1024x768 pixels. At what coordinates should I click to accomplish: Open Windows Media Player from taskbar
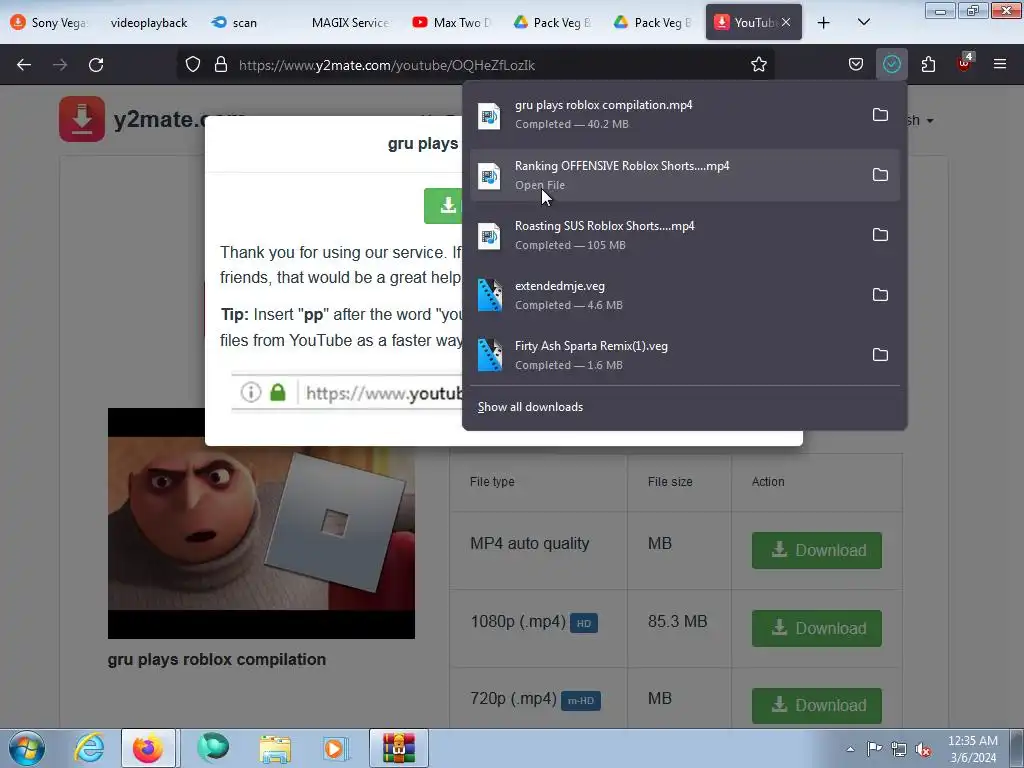tap(336, 748)
